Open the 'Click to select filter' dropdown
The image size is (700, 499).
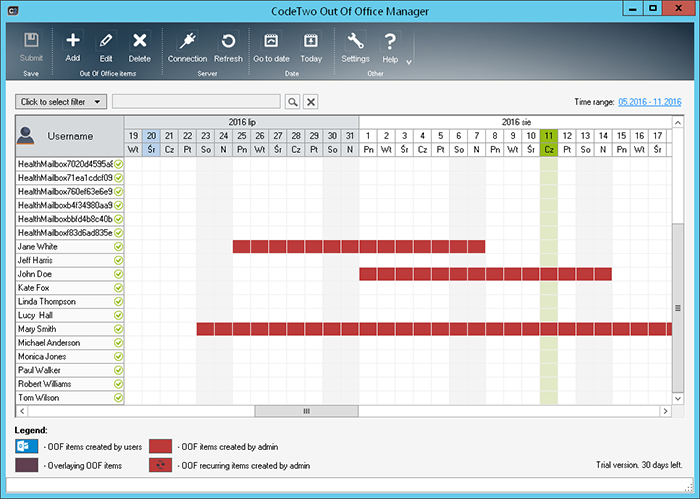[61, 102]
